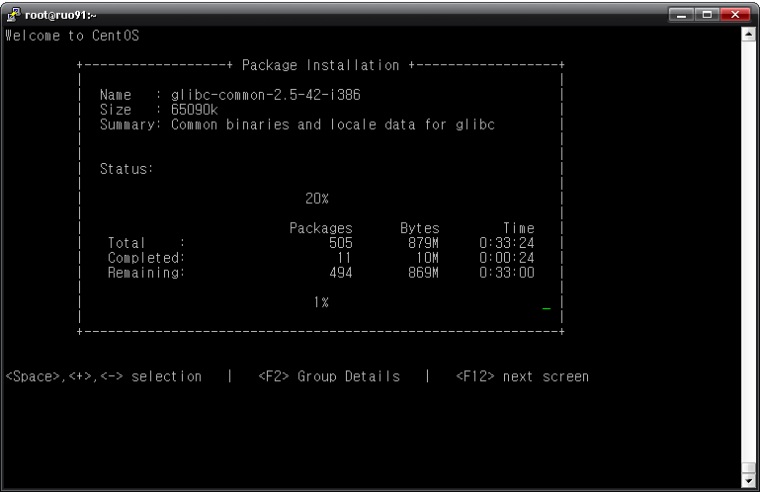Screen dimensions: 760x492
Task: Click the Status label in dialog
Action: coord(125,168)
